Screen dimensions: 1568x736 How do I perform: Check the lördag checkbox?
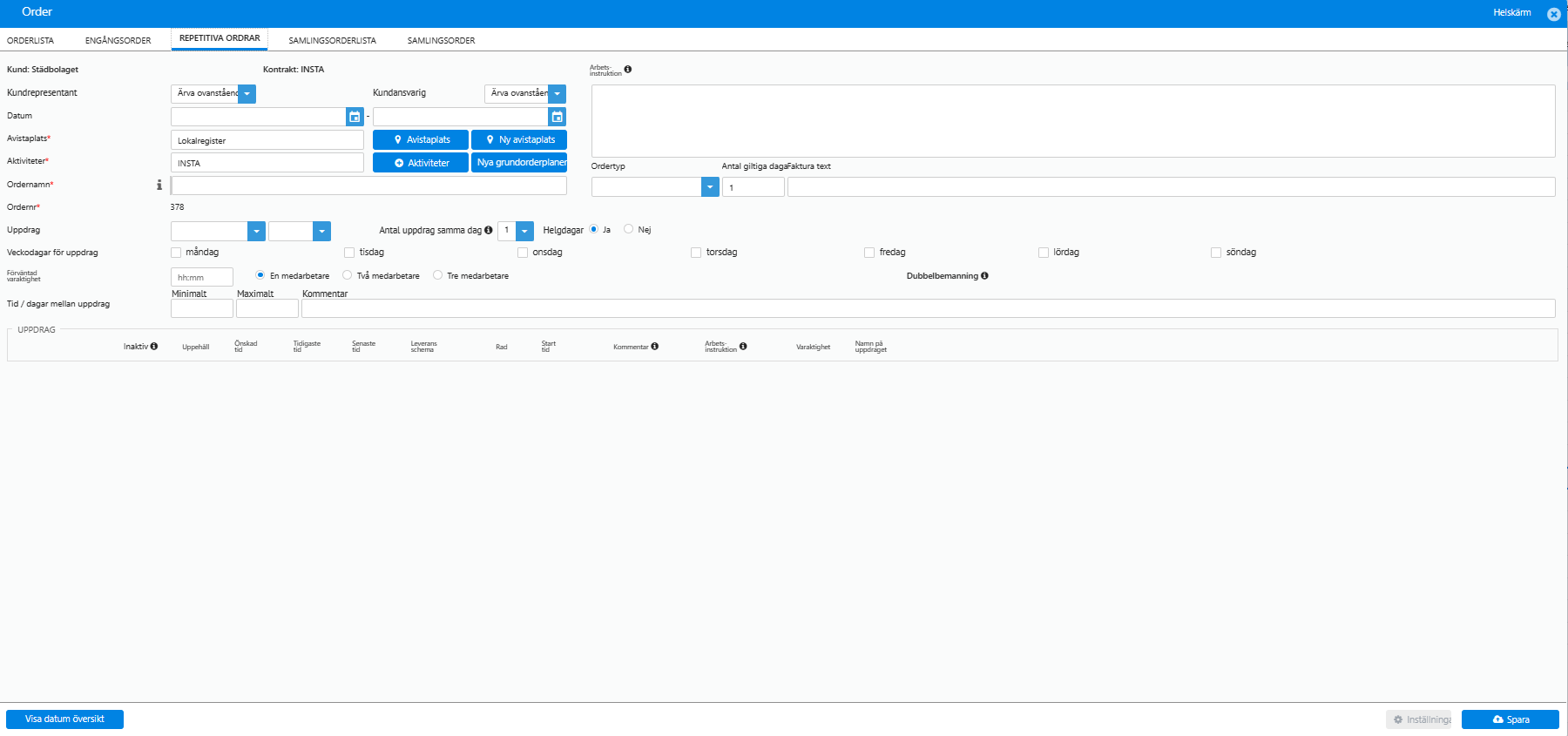click(1044, 253)
